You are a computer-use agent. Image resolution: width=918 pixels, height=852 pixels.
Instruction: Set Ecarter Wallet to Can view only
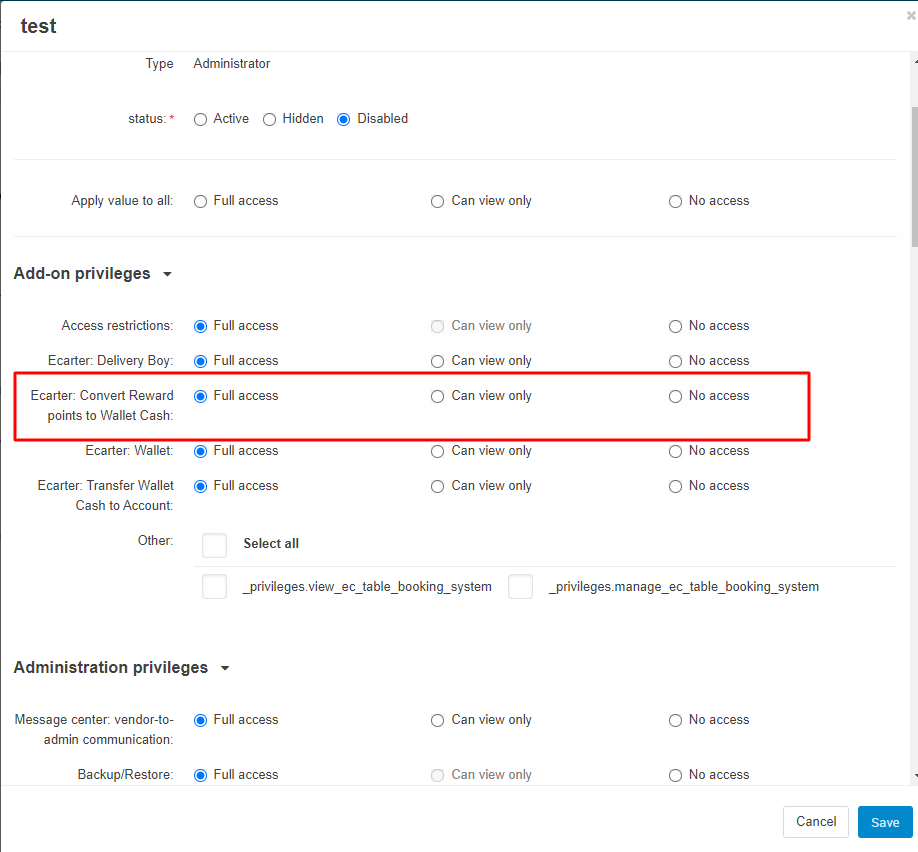point(438,451)
